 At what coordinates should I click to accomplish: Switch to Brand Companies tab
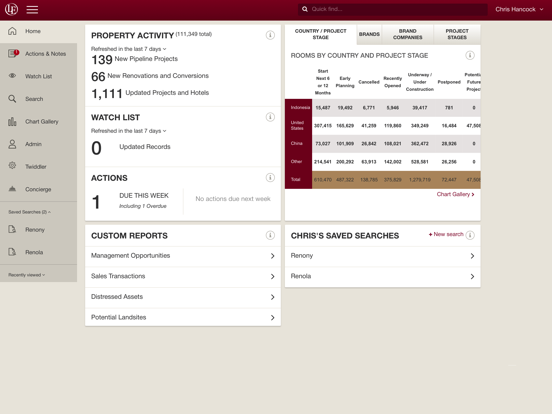pos(407,34)
